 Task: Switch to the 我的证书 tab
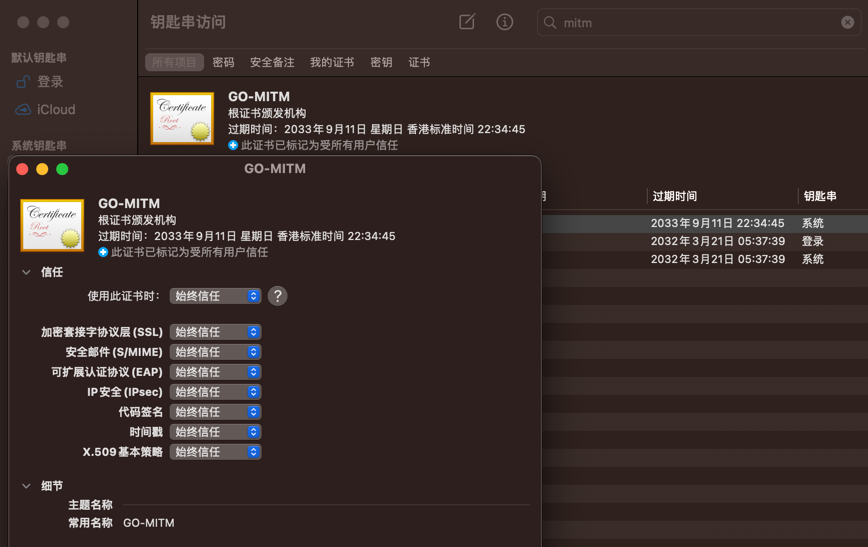(332, 62)
